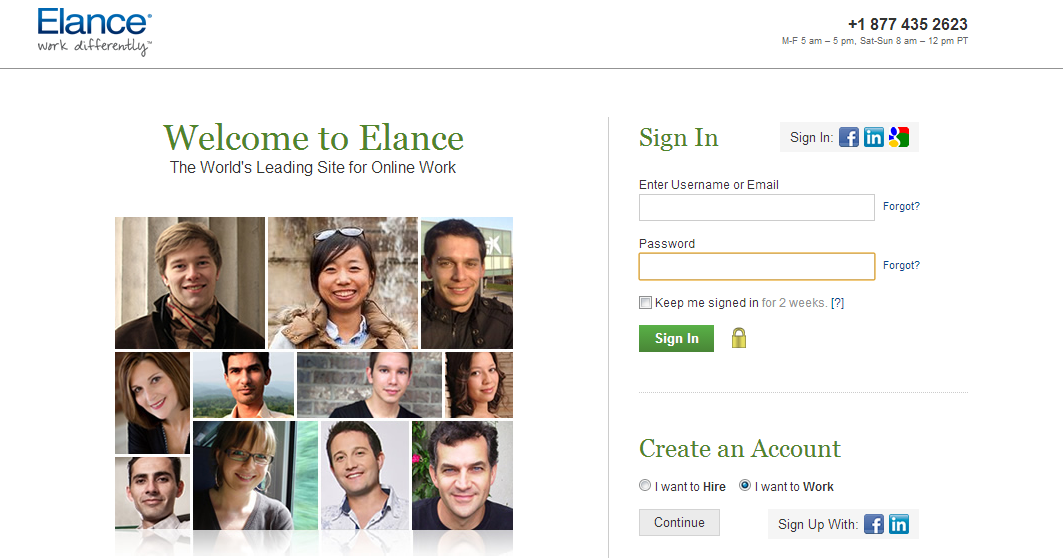
Task: Open the Forgot link beside the password field
Action: click(x=901, y=265)
